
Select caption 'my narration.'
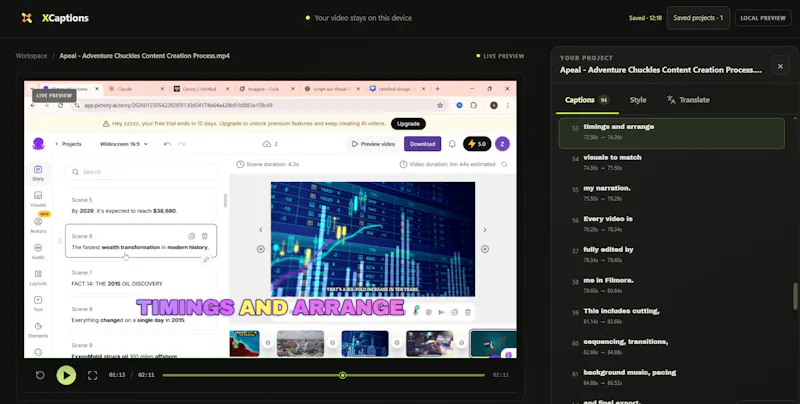click(x=671, y=193)
